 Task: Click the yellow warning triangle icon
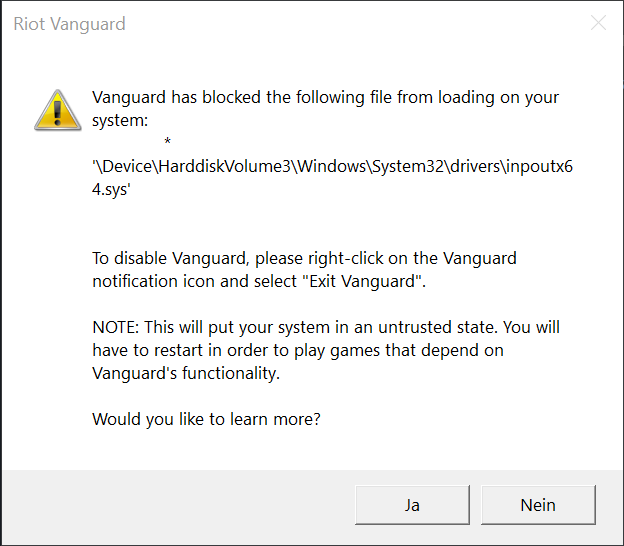pyautogui.click(x=58, y=108)
